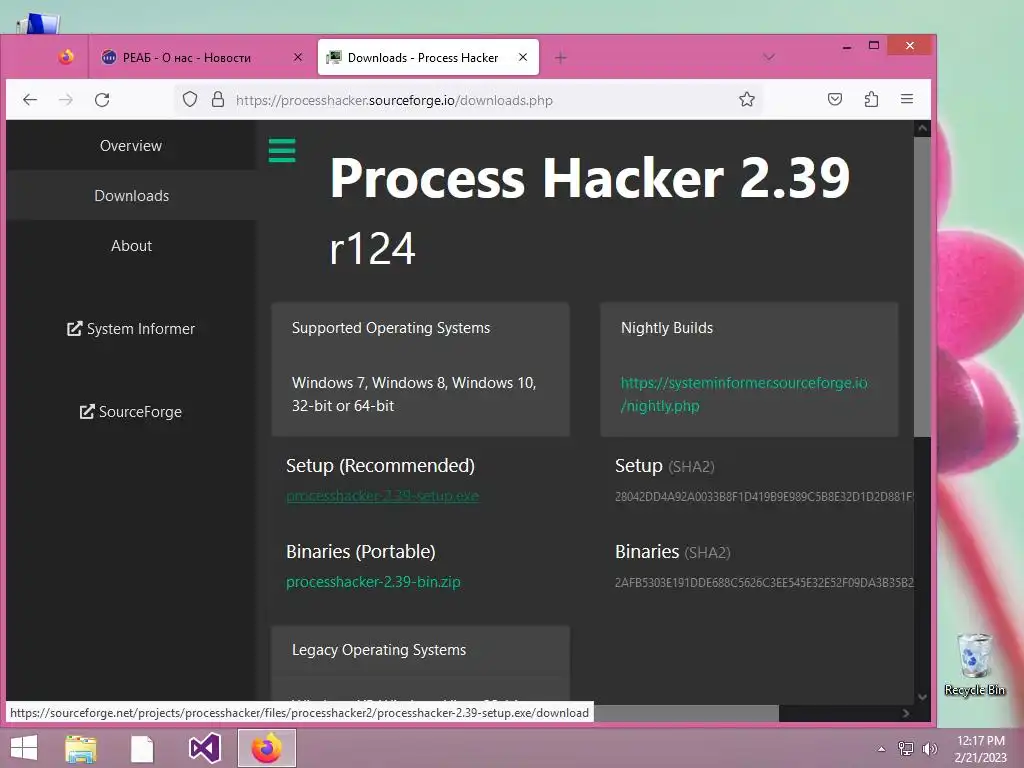1024x768 pixels.
Task: Click the taskbar clock and date
Action: point(981,749)
